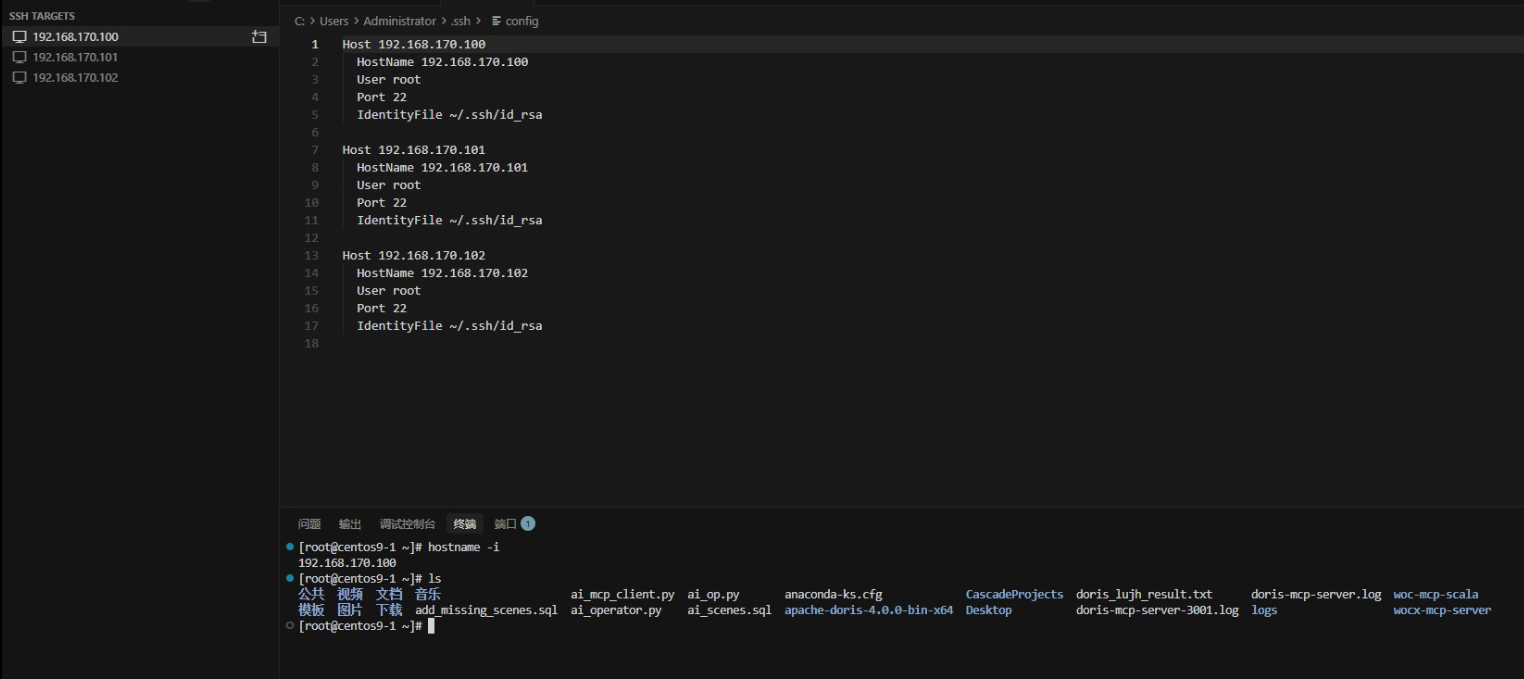Click line number 13 in gutter

312,255
